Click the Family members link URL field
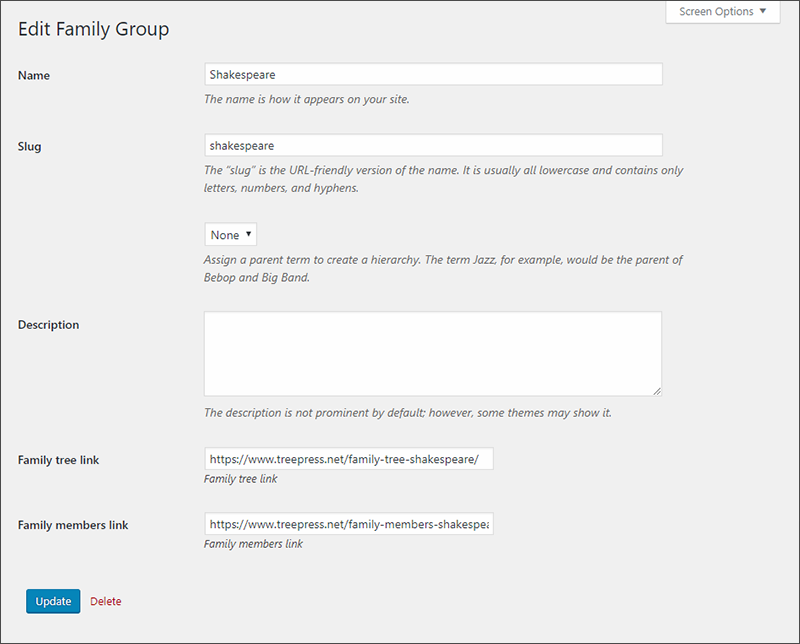800x644 pixels. coord(349,524)
